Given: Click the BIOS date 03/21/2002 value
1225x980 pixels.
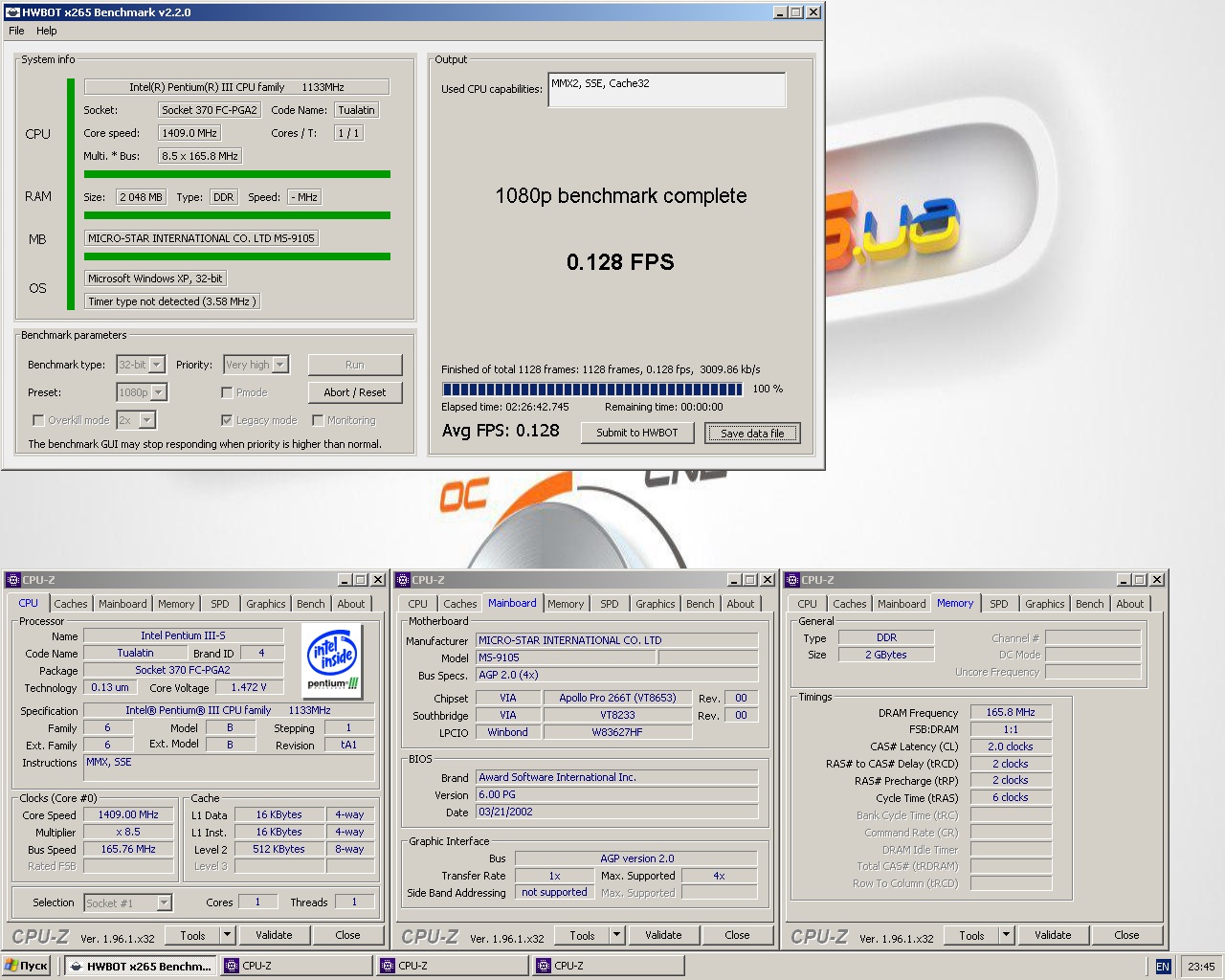Looking at the screenshot, I should pyautogui.click(x=616, y=812).
